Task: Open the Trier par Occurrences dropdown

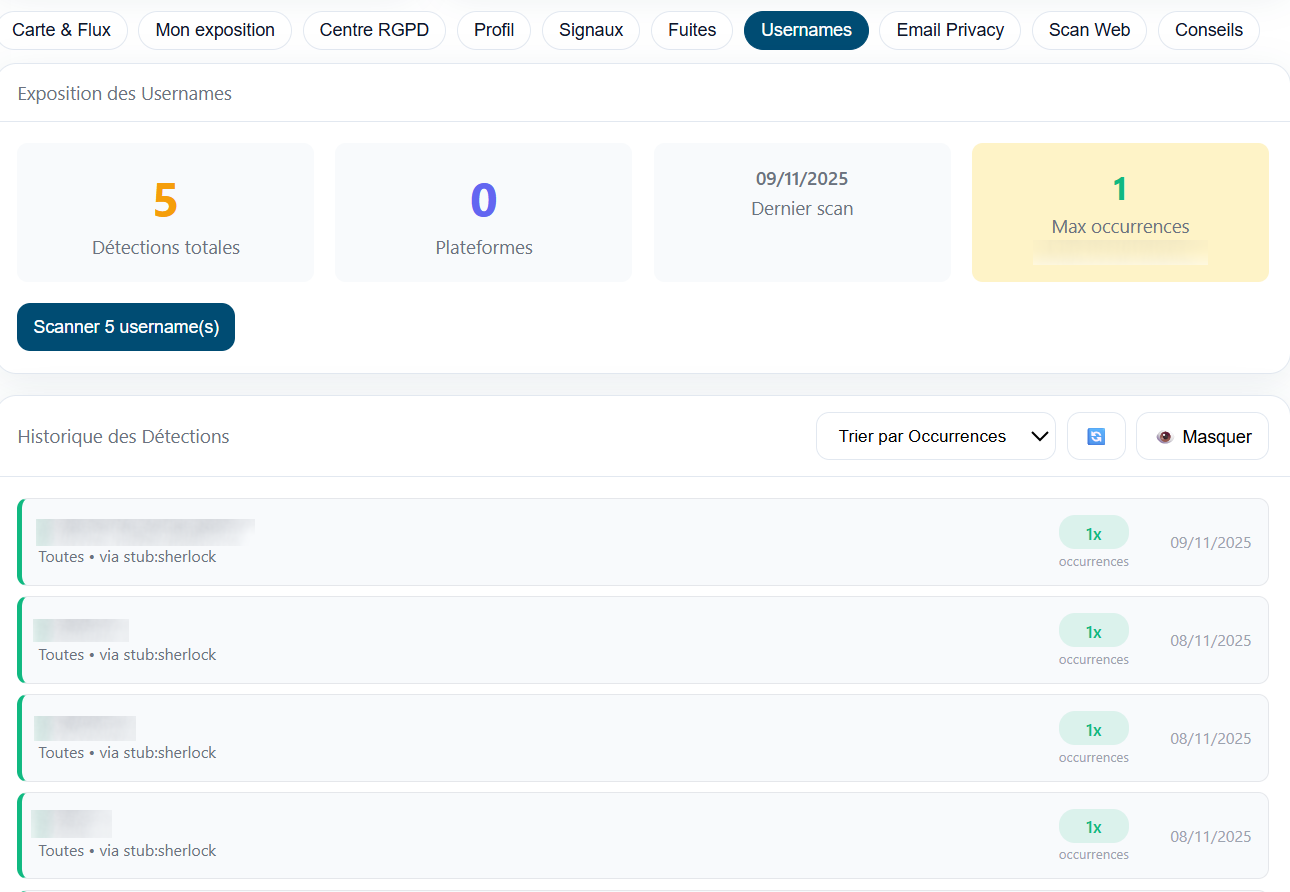Action: coord(935,437)
